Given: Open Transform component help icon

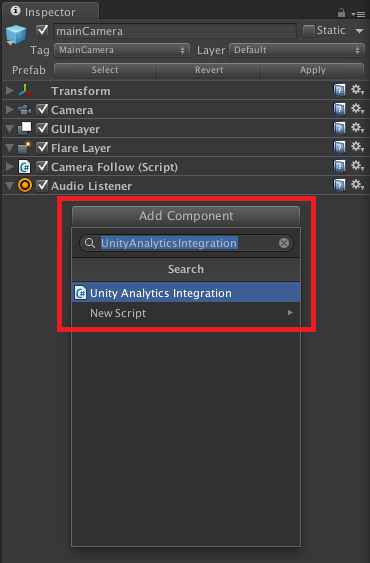Looking at the screenshot, I should point(339,90).
